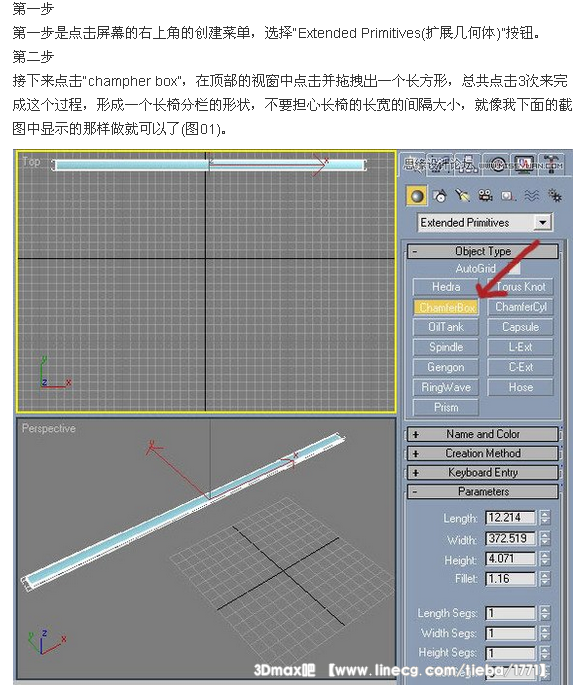575x687 pixels.
Task: Collapse the Parameters rollout
Action: click(483, 492)
